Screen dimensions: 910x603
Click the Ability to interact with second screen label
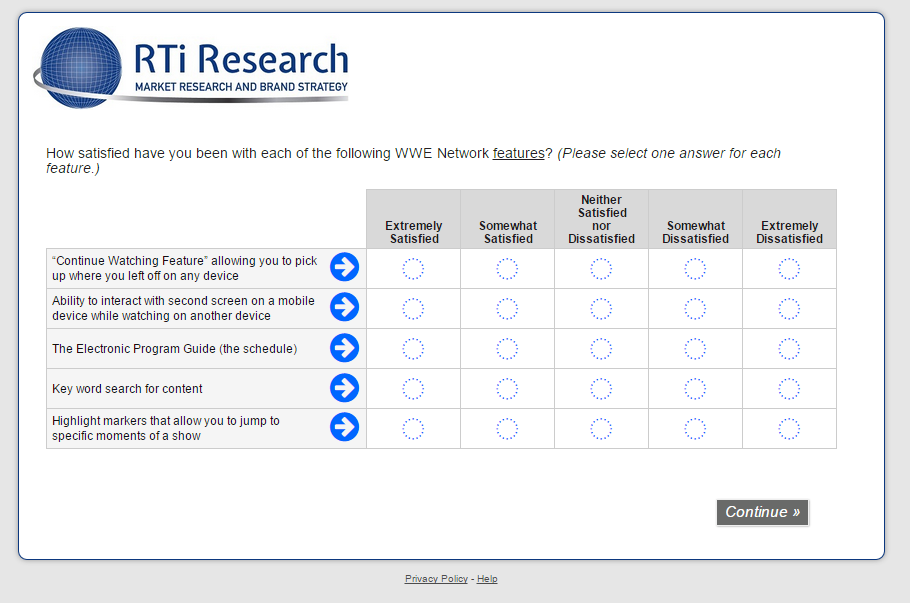click(183, 308)
